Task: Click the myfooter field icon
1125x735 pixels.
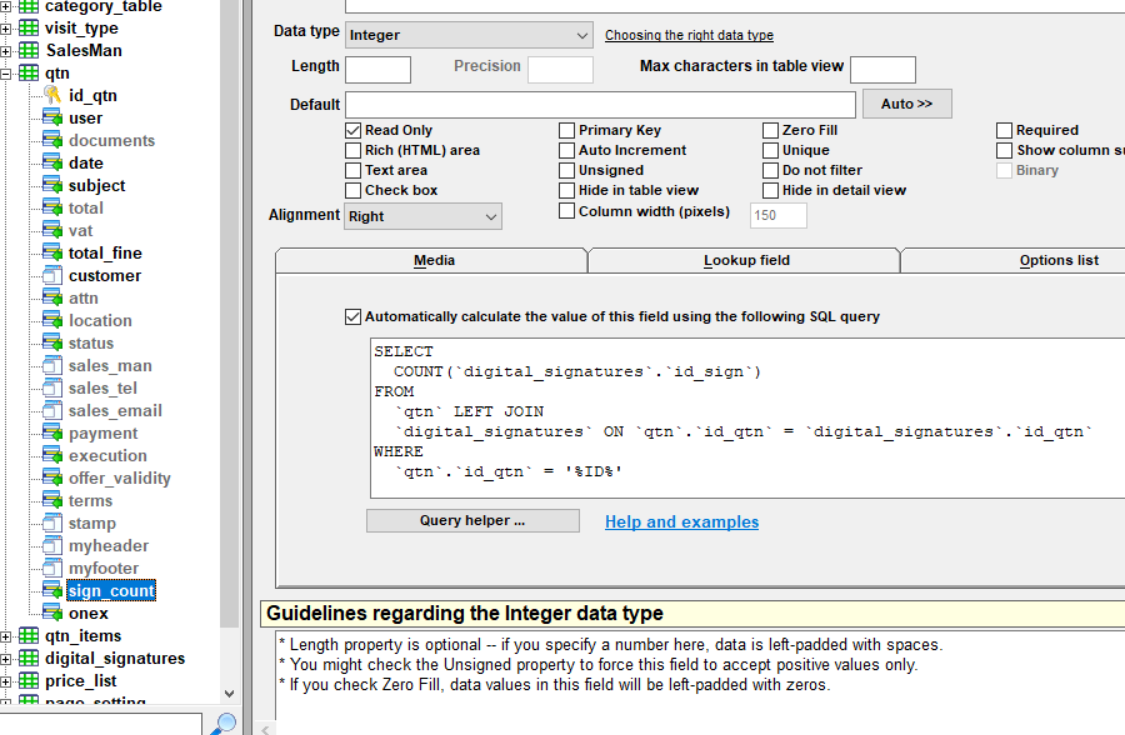Action: 52,568
